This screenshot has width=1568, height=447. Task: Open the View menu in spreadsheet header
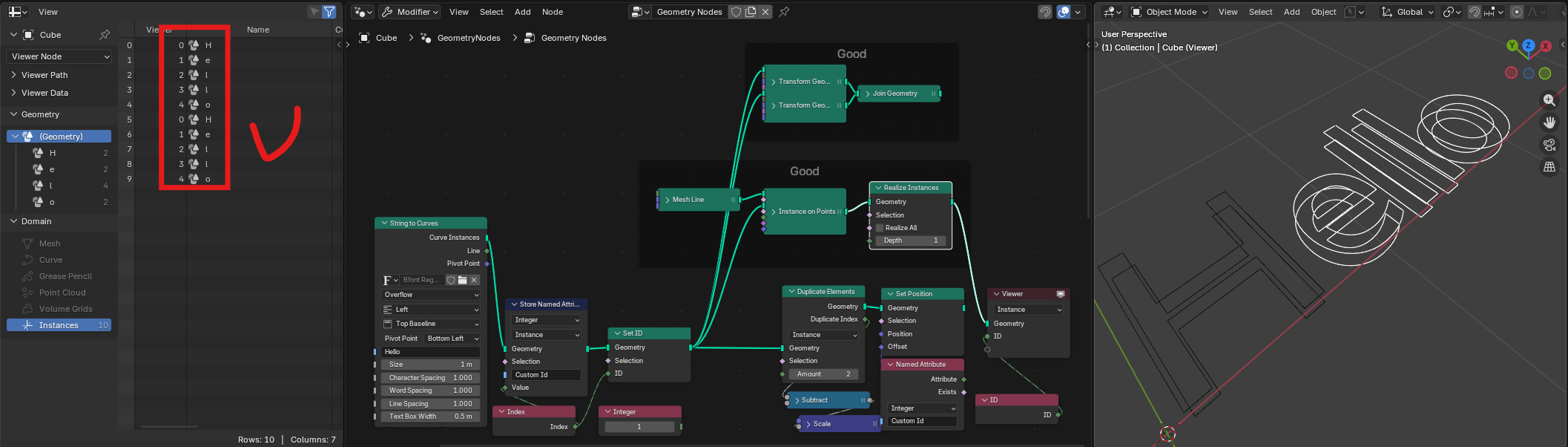[x=48, y=12]
